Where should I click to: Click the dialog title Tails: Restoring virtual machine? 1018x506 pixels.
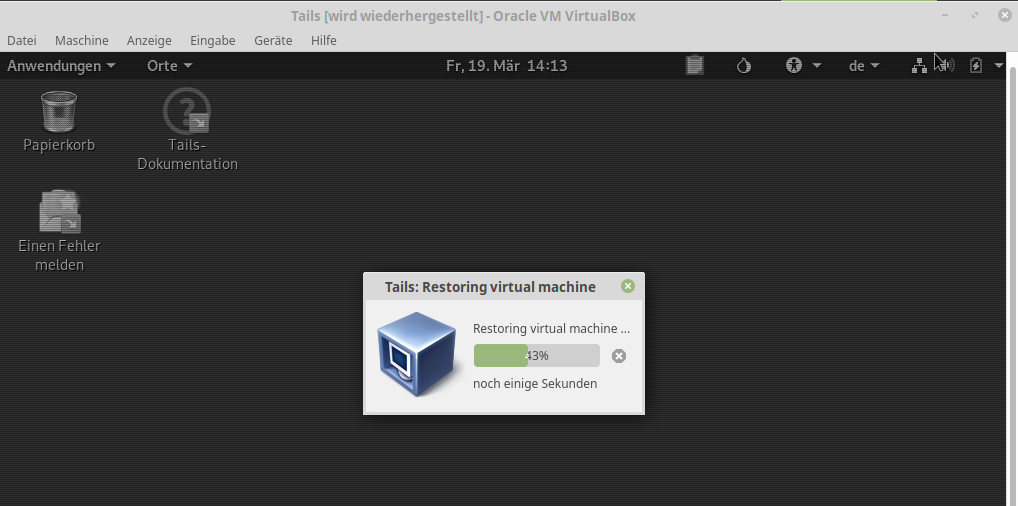(490, 287)
